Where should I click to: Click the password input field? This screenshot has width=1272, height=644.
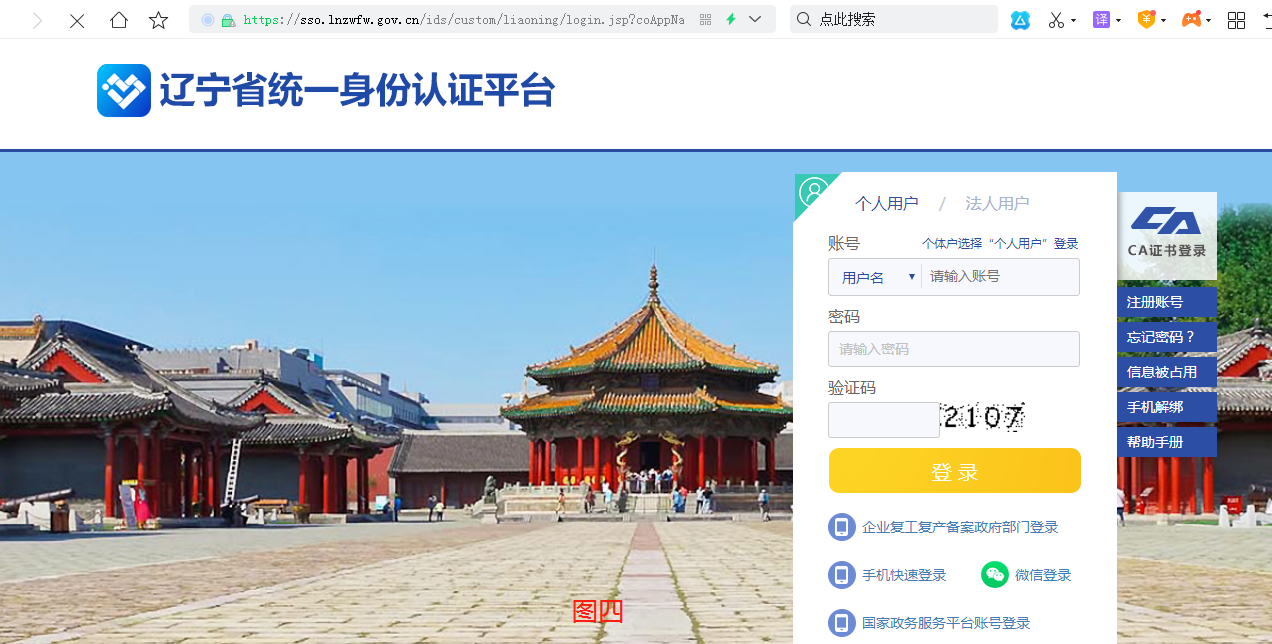[954, 349]
